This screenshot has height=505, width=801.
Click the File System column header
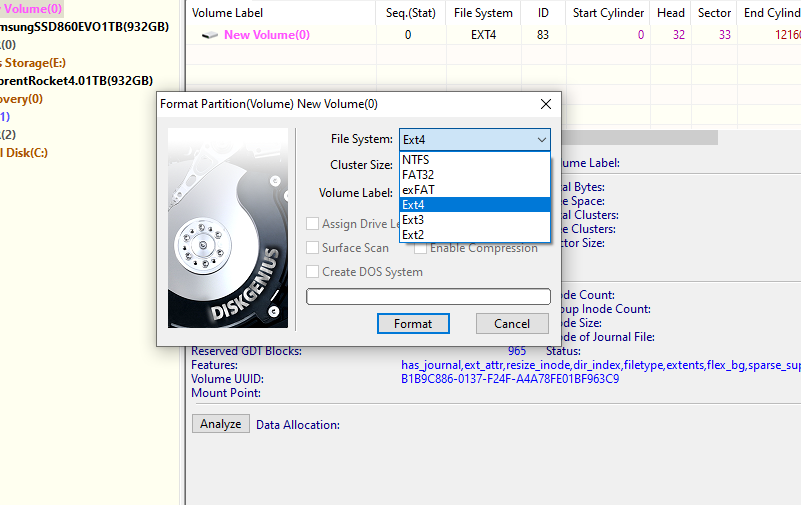(x=483, y=13)
